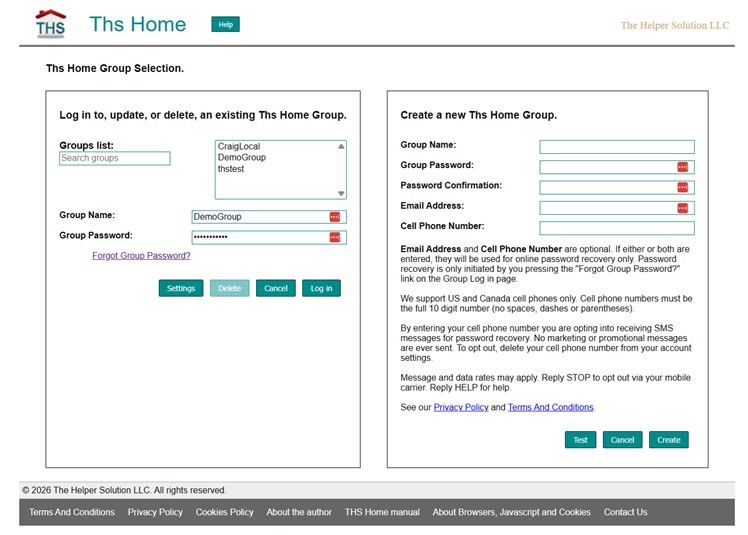The height and width of the screenshot is (535, 748).
Task: Click the Log in button
Action: (321, 288)
